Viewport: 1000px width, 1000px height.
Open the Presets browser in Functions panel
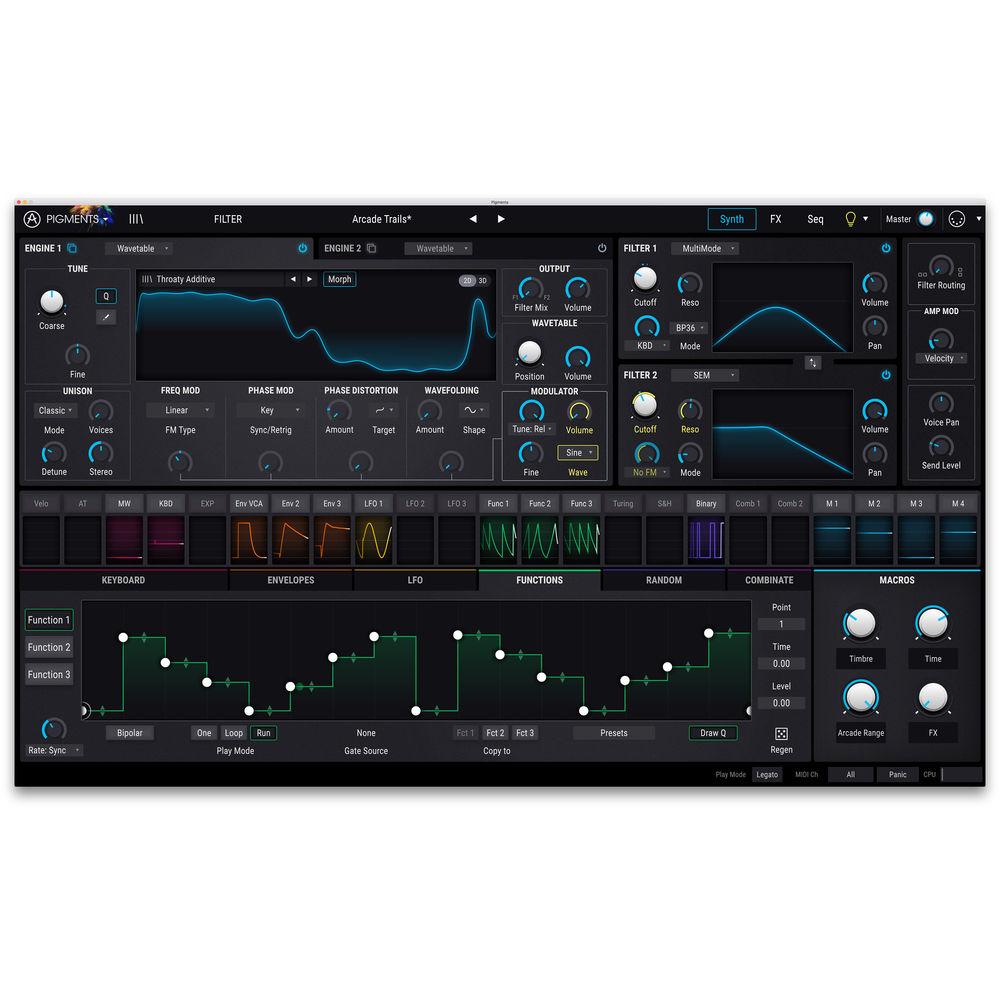point(613,732)
